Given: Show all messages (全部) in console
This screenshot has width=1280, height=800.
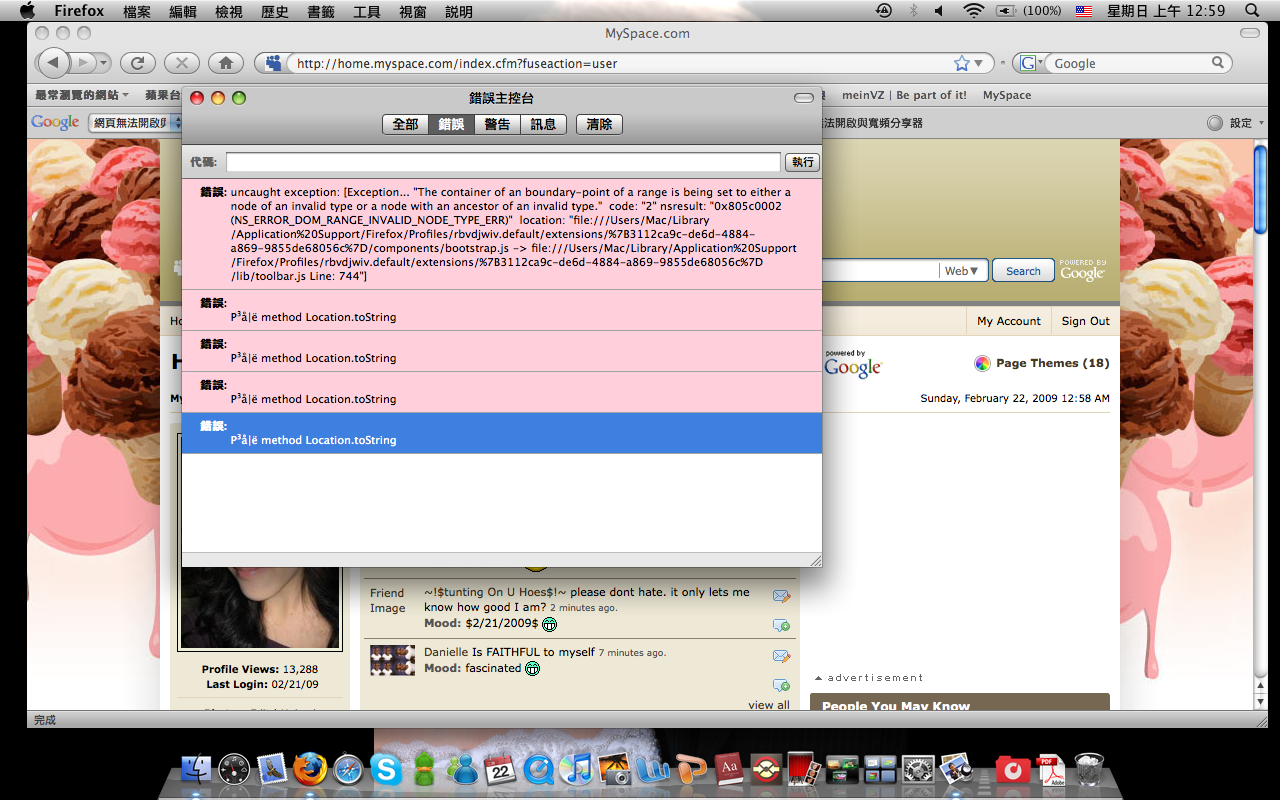Looking at the screenshot, I should (x=405, y=124).
